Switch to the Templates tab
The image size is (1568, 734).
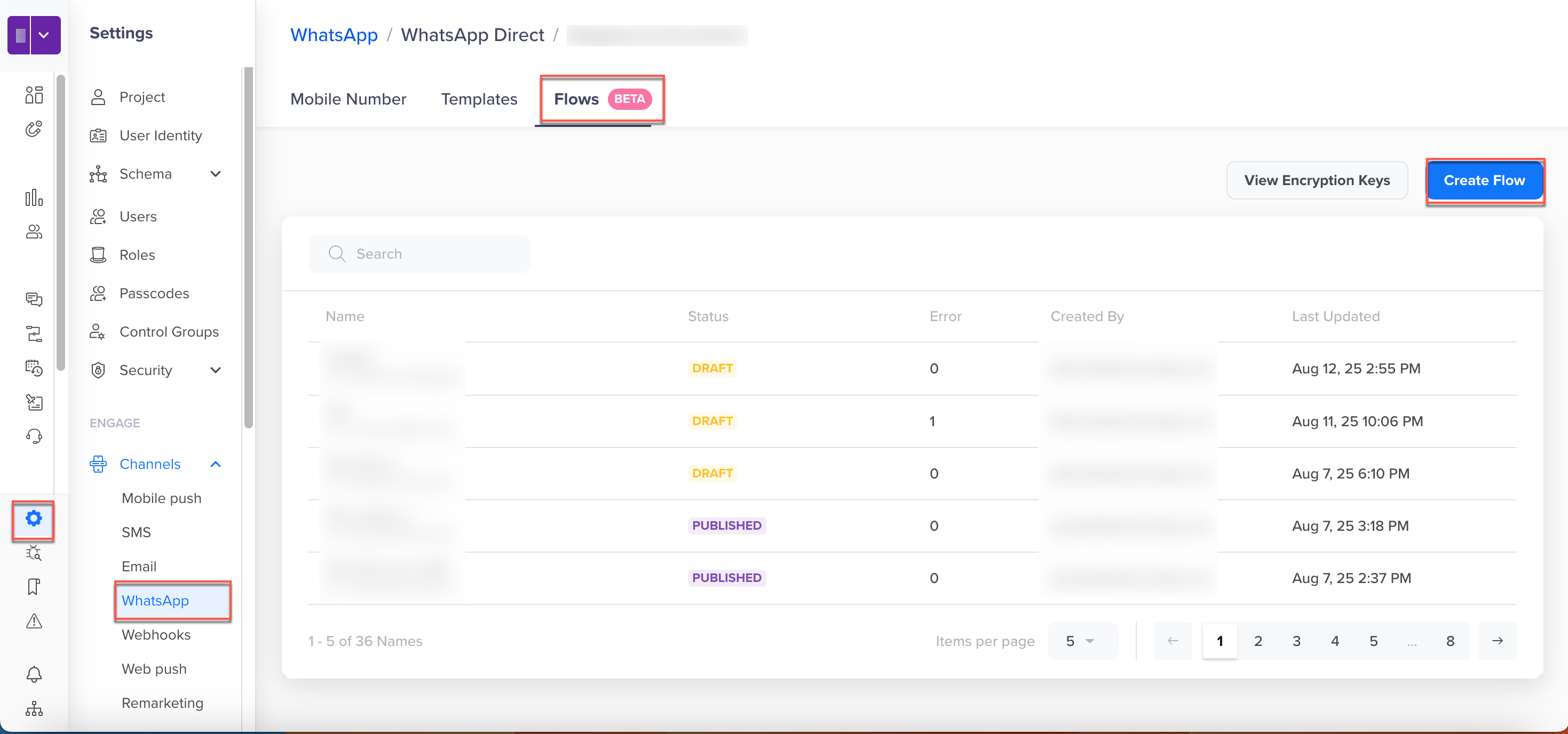(x=478, y=99)
